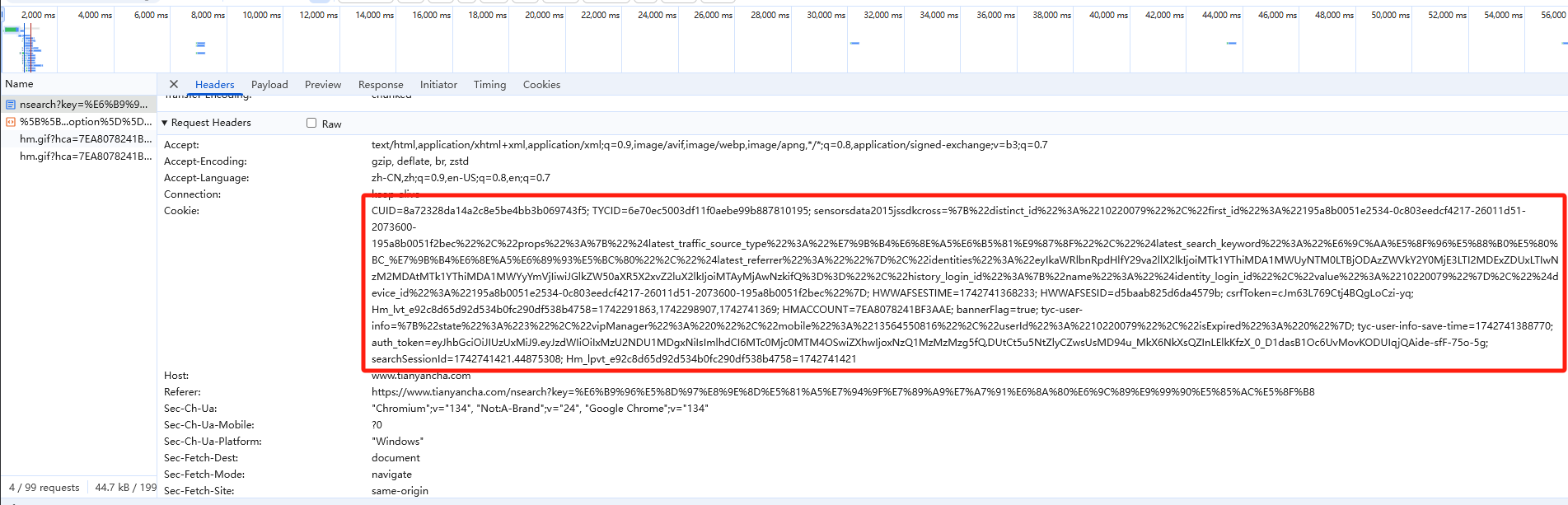
Task: Click the Name column header
Action: tap(20, 84)
